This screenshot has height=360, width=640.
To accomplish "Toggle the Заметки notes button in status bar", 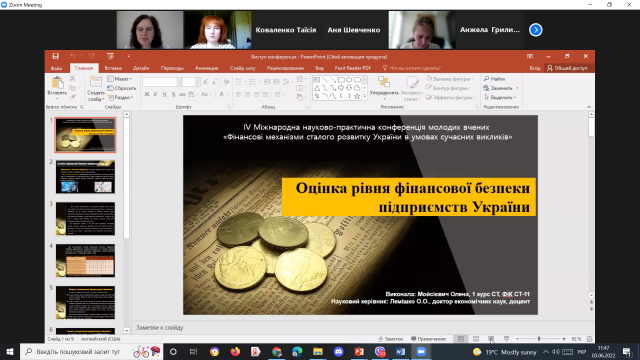I will [x=391, y=339].
